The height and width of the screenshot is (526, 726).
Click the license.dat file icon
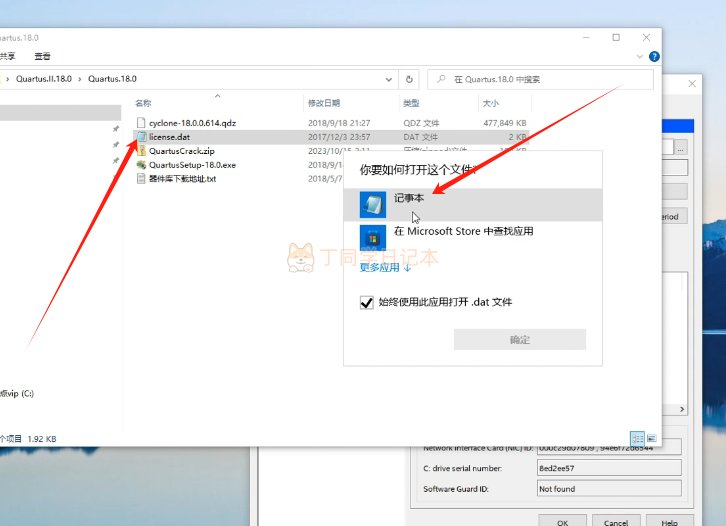click(x=141, y=137)
